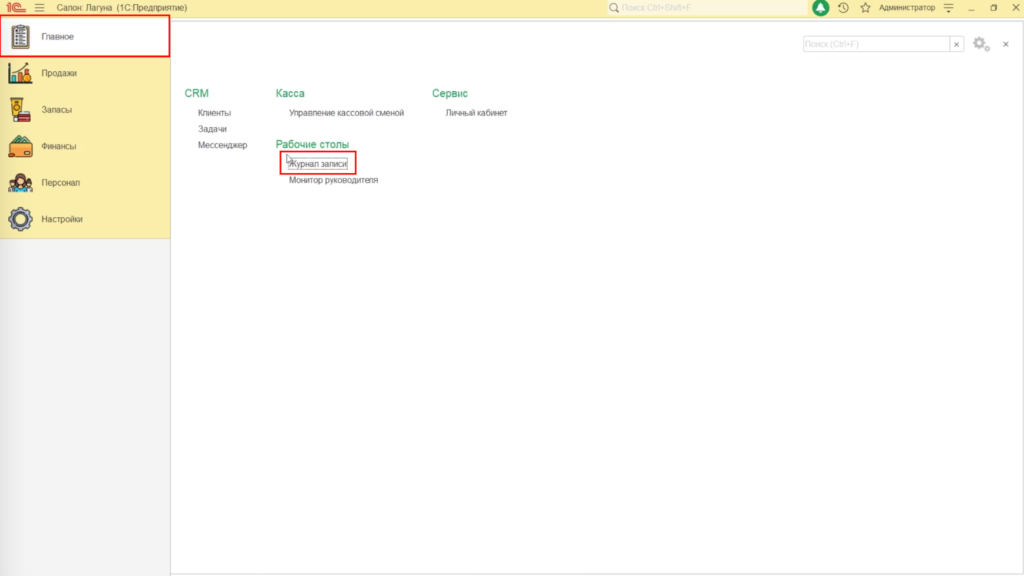Image resolution: width=1024 pixels, height=576 pixels.
Task: Open Журнал записи desktop
Action: pos(318,164)
